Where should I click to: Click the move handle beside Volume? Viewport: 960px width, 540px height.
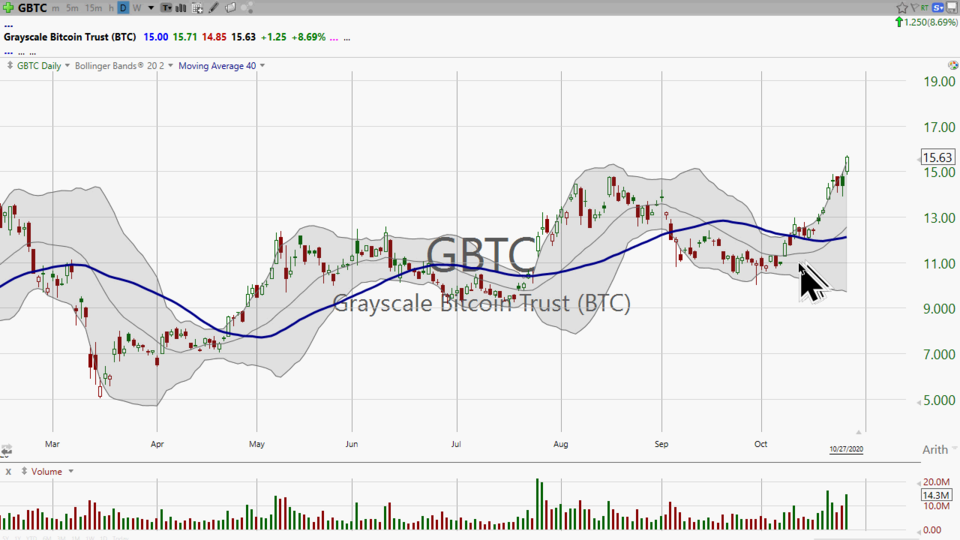point(24,471)
